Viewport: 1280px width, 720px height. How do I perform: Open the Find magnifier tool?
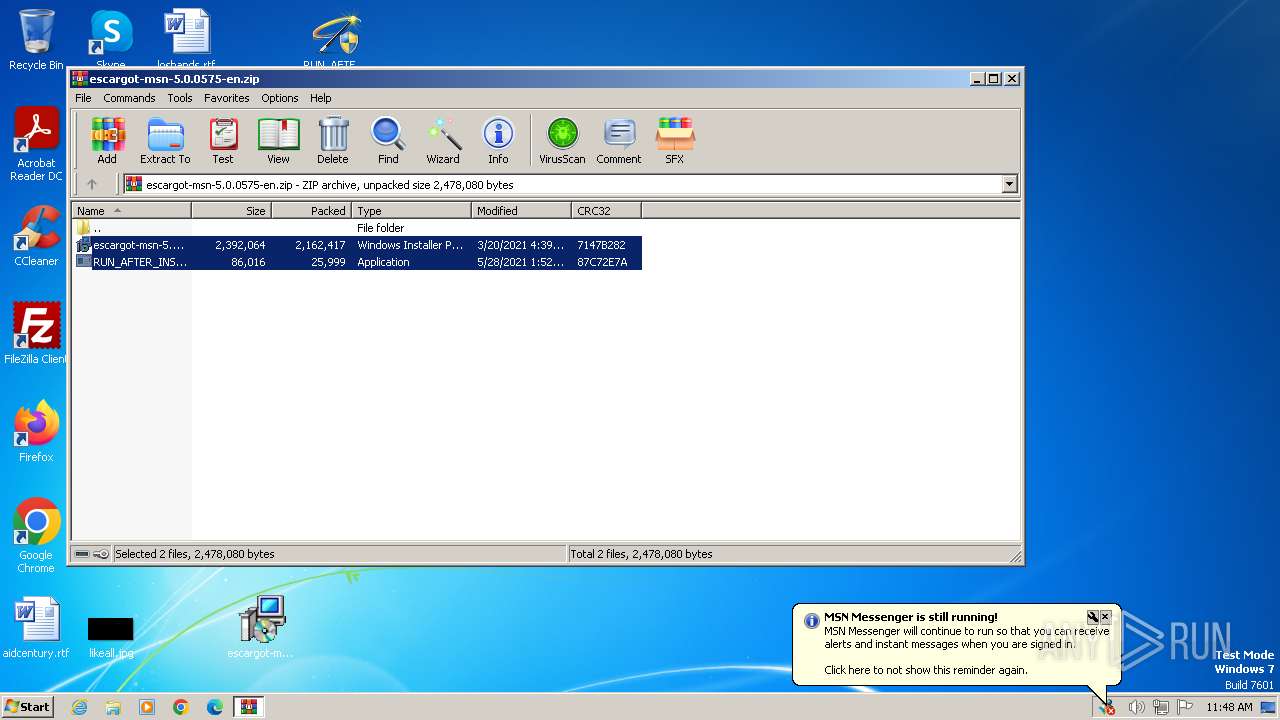tap(388, 140)
